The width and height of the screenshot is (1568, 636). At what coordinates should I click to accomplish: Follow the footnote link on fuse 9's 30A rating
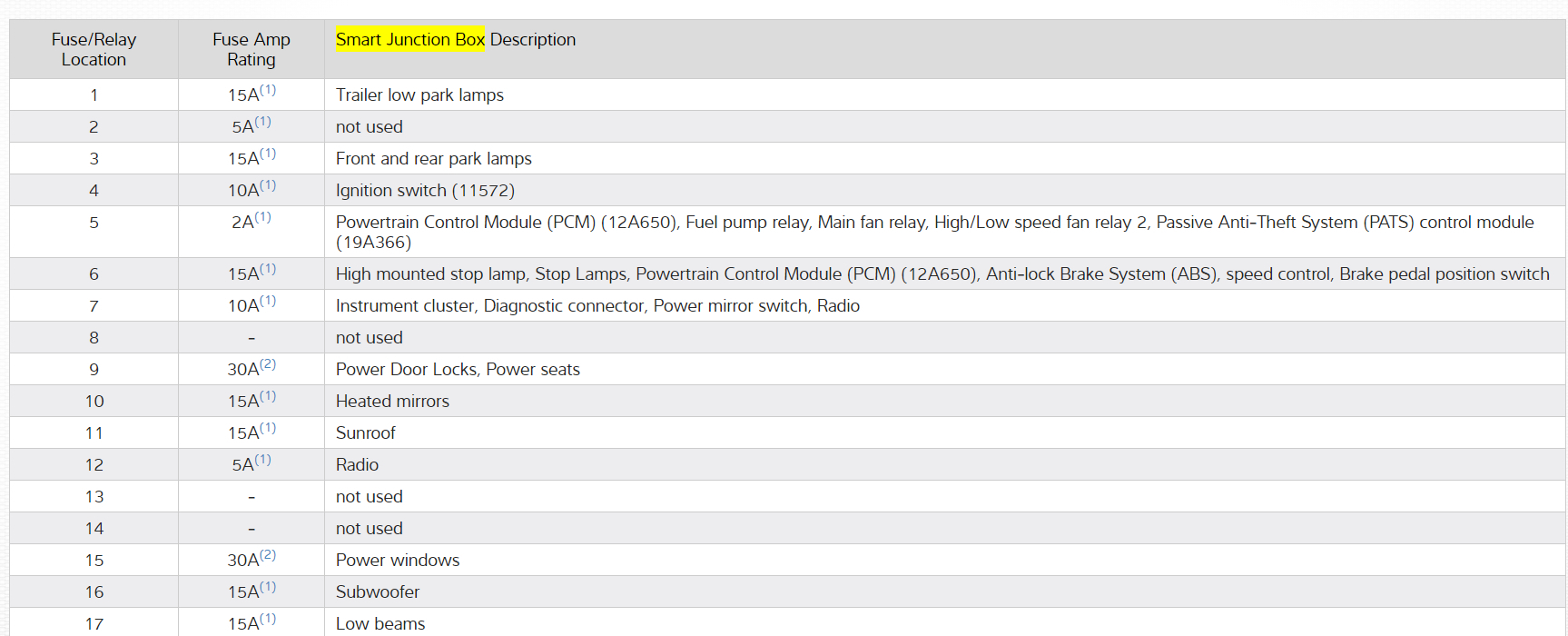268,364
